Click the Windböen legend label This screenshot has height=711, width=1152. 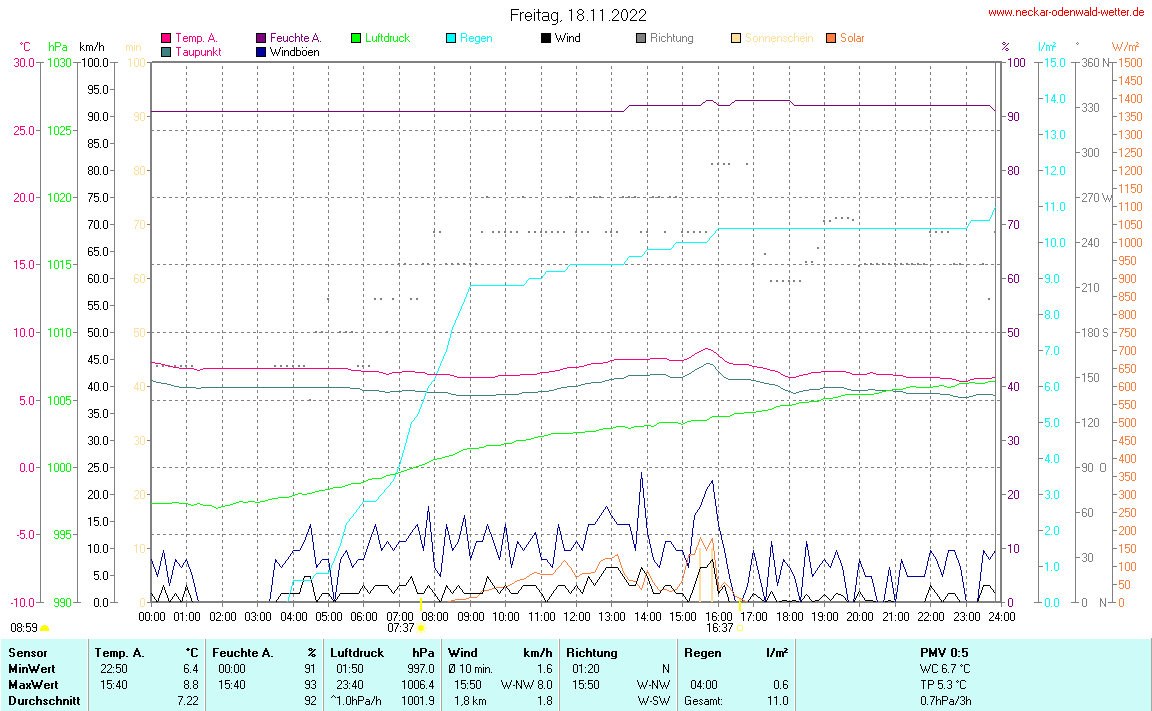(295, 52)
